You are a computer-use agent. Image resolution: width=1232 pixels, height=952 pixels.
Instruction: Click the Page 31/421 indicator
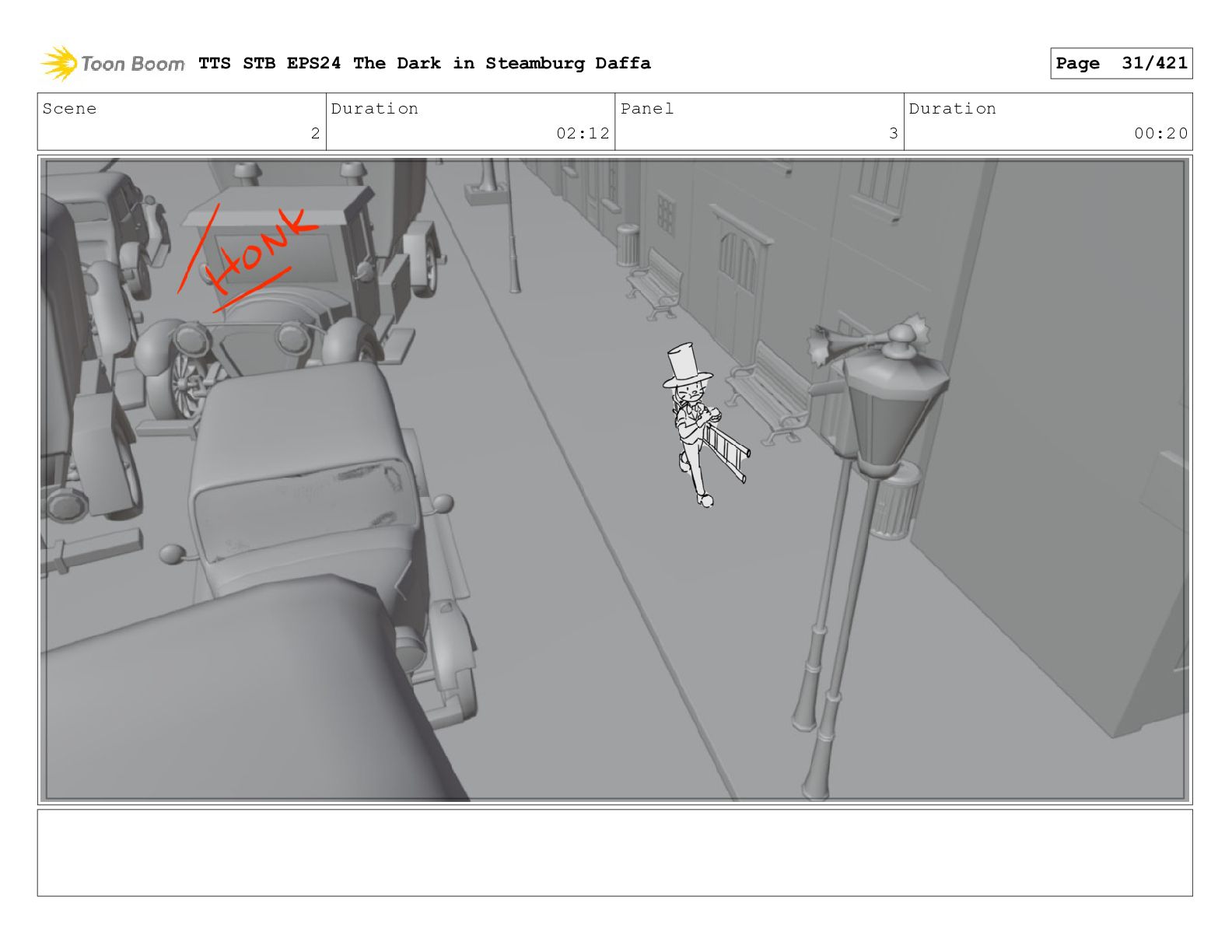tap(1121, 63)
